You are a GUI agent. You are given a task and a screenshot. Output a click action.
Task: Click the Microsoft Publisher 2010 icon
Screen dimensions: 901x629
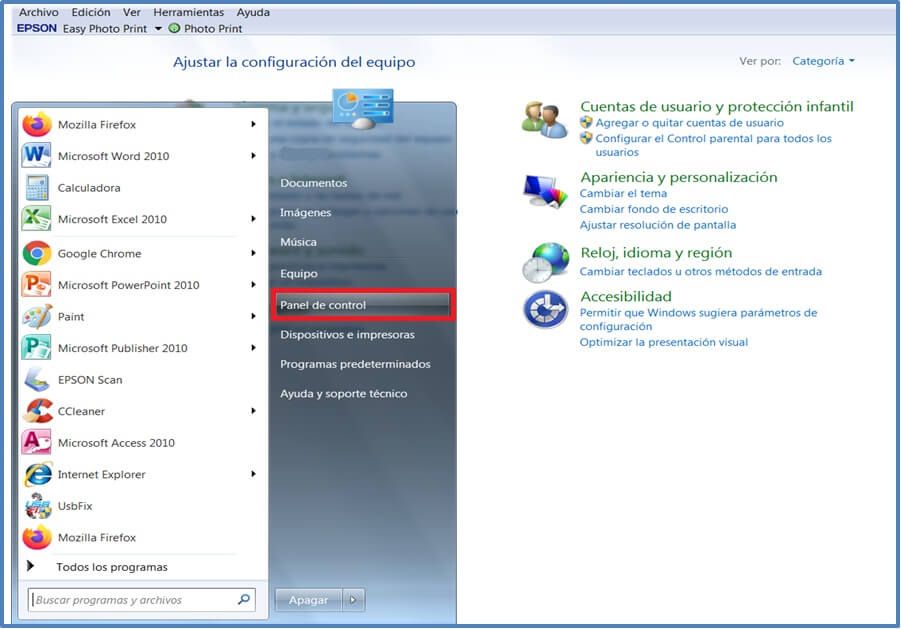[36, 348]
